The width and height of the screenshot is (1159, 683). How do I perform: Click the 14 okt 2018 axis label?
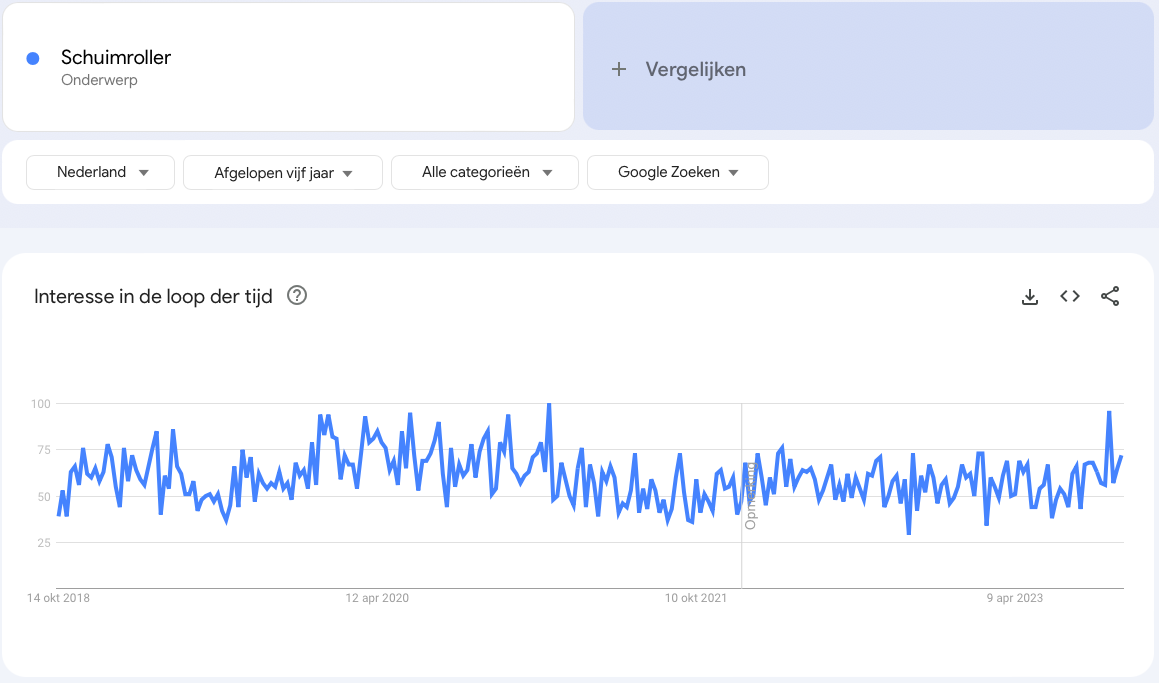(58, 598)
